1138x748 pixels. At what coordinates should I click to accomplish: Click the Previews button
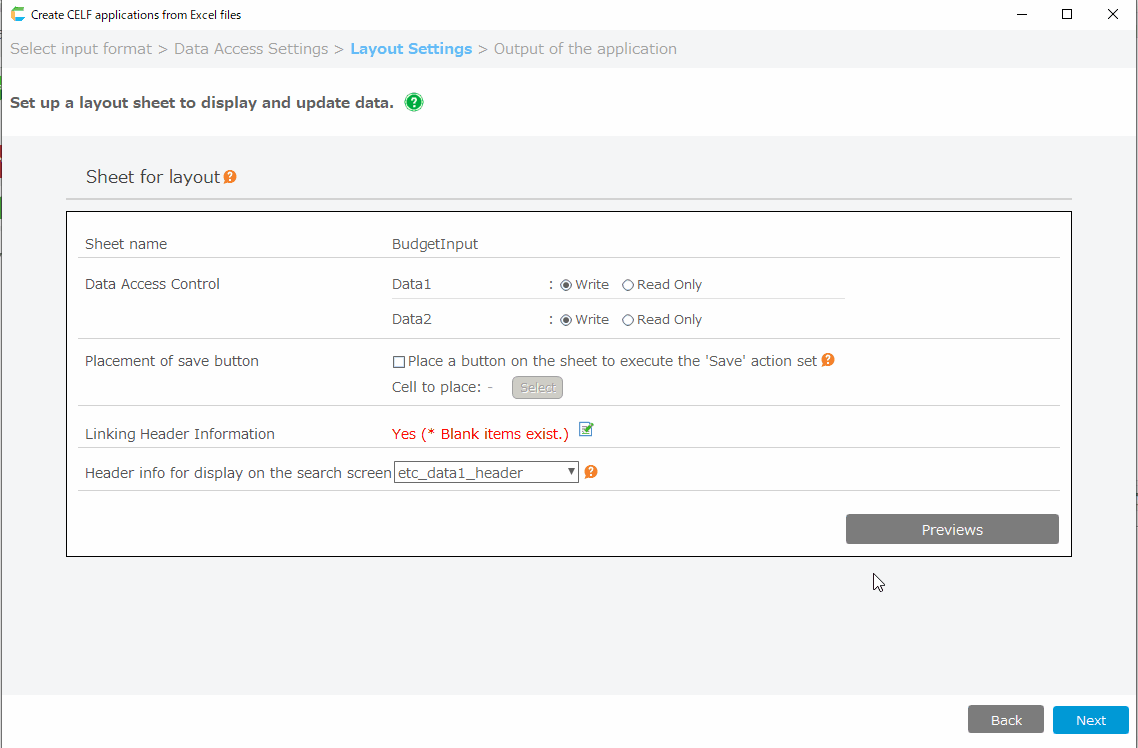[x=952, y=530]
